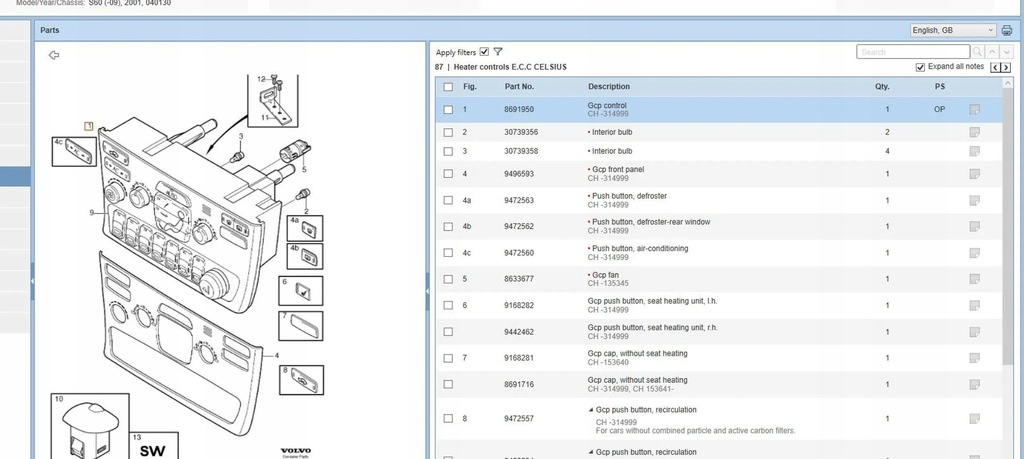Check the box for part 30739356
1024x459 pixels.
448,133
